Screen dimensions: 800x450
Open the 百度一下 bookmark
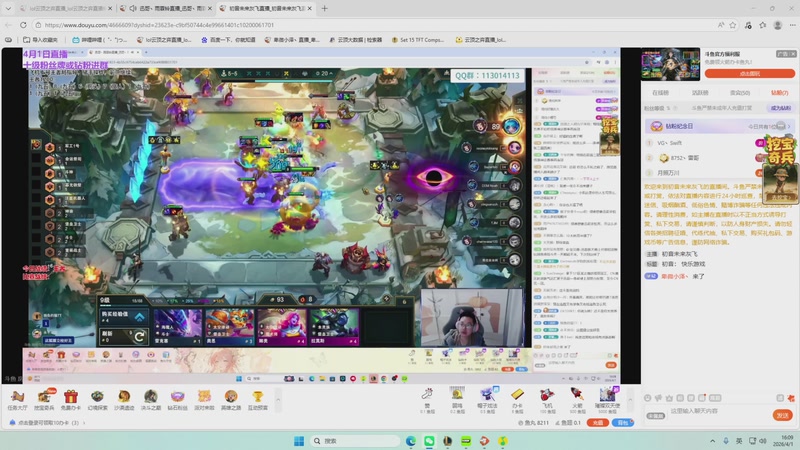[x=228, y=39]
